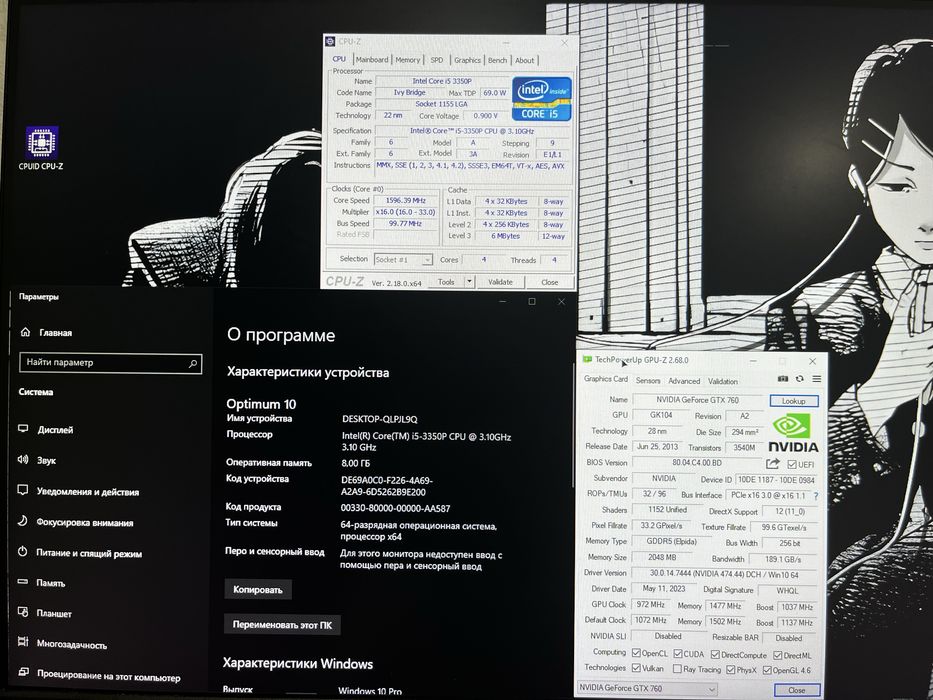Open GPU-Z hamburger menu icon
Viewport: 933px width, 700px height.
(x=816, y=379)
